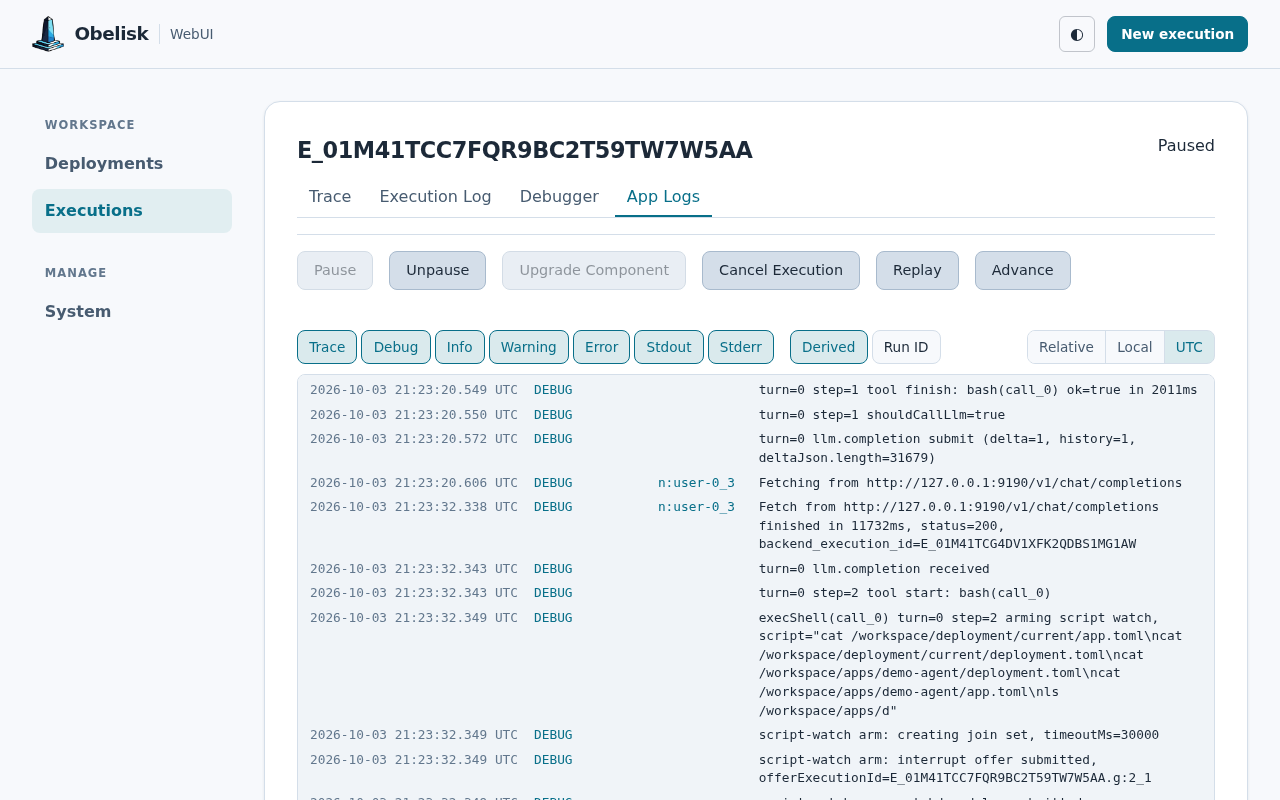Screen dimensions: 1280x800
Task: Click execution ID E_01M41TCC7FQR9BC2T59TW7W5AA heading
Action: coord(524,151)
